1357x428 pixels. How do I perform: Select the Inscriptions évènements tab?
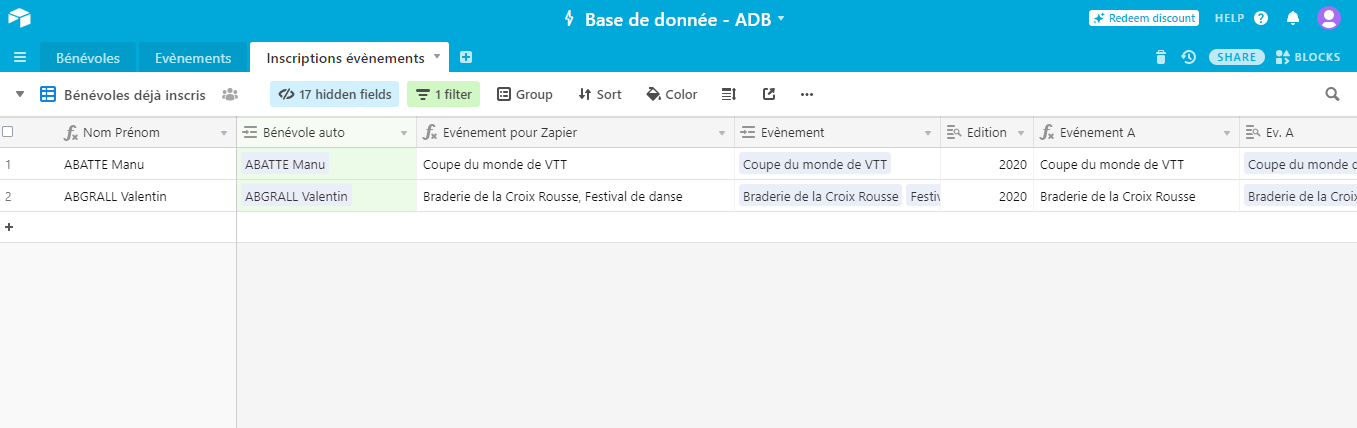(x=345, y=58)
